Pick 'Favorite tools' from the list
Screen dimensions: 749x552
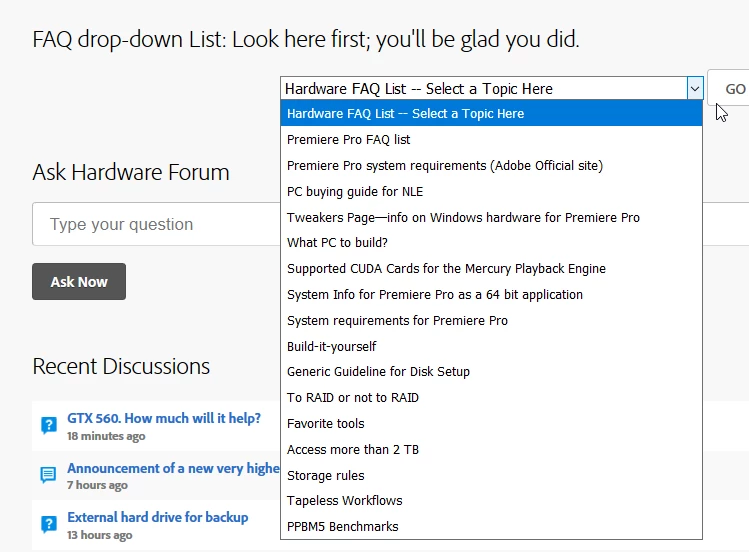[x=492, y=424]
